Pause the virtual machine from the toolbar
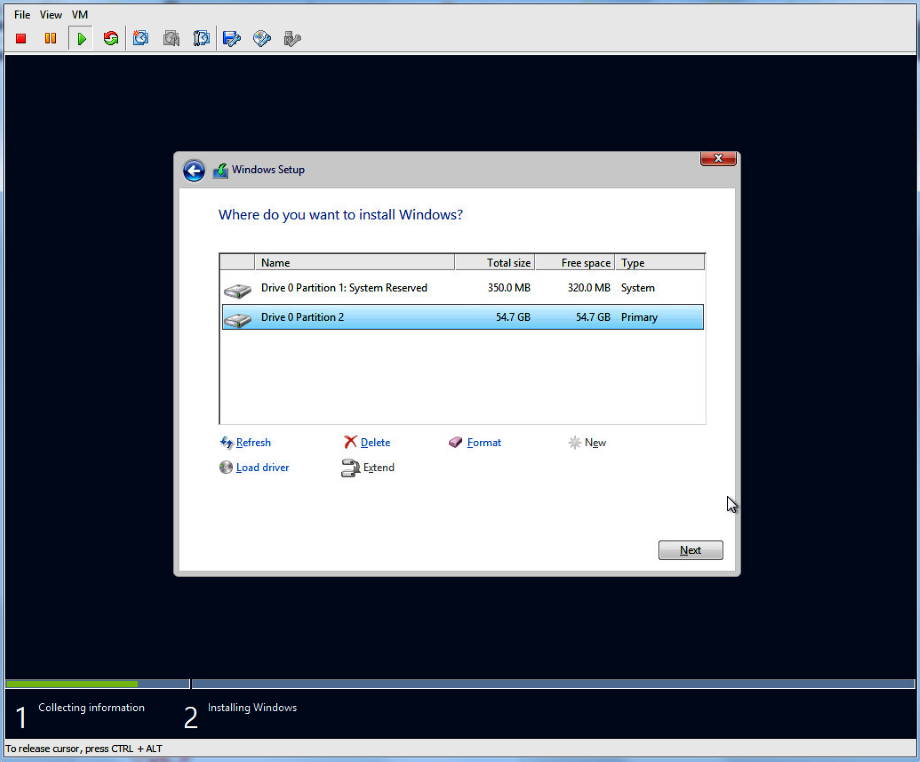 pos(50,39)
